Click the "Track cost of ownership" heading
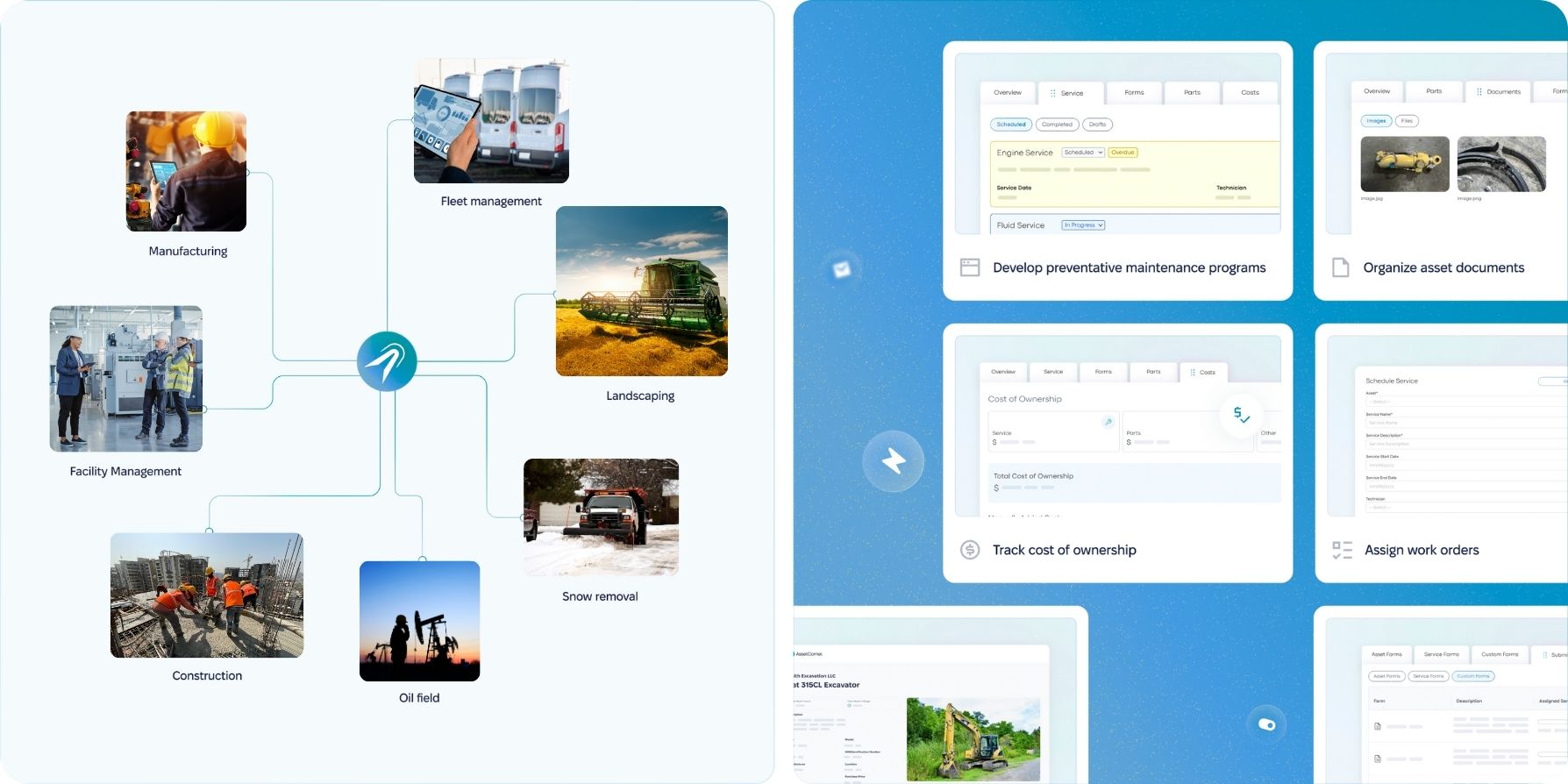The image size is (1568, 784). point(1065,550)
